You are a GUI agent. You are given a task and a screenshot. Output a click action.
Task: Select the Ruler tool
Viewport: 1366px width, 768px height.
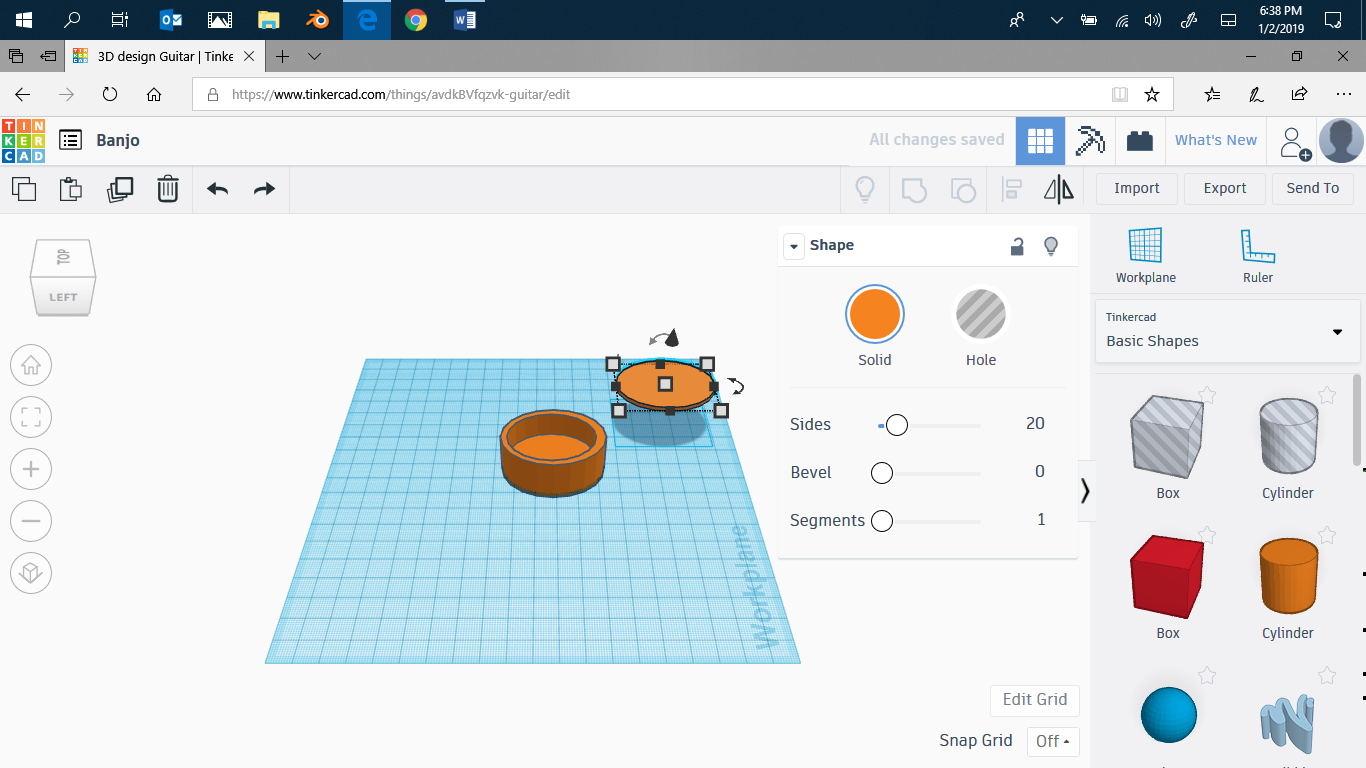pyautogui.click(x=1258, y=256)
